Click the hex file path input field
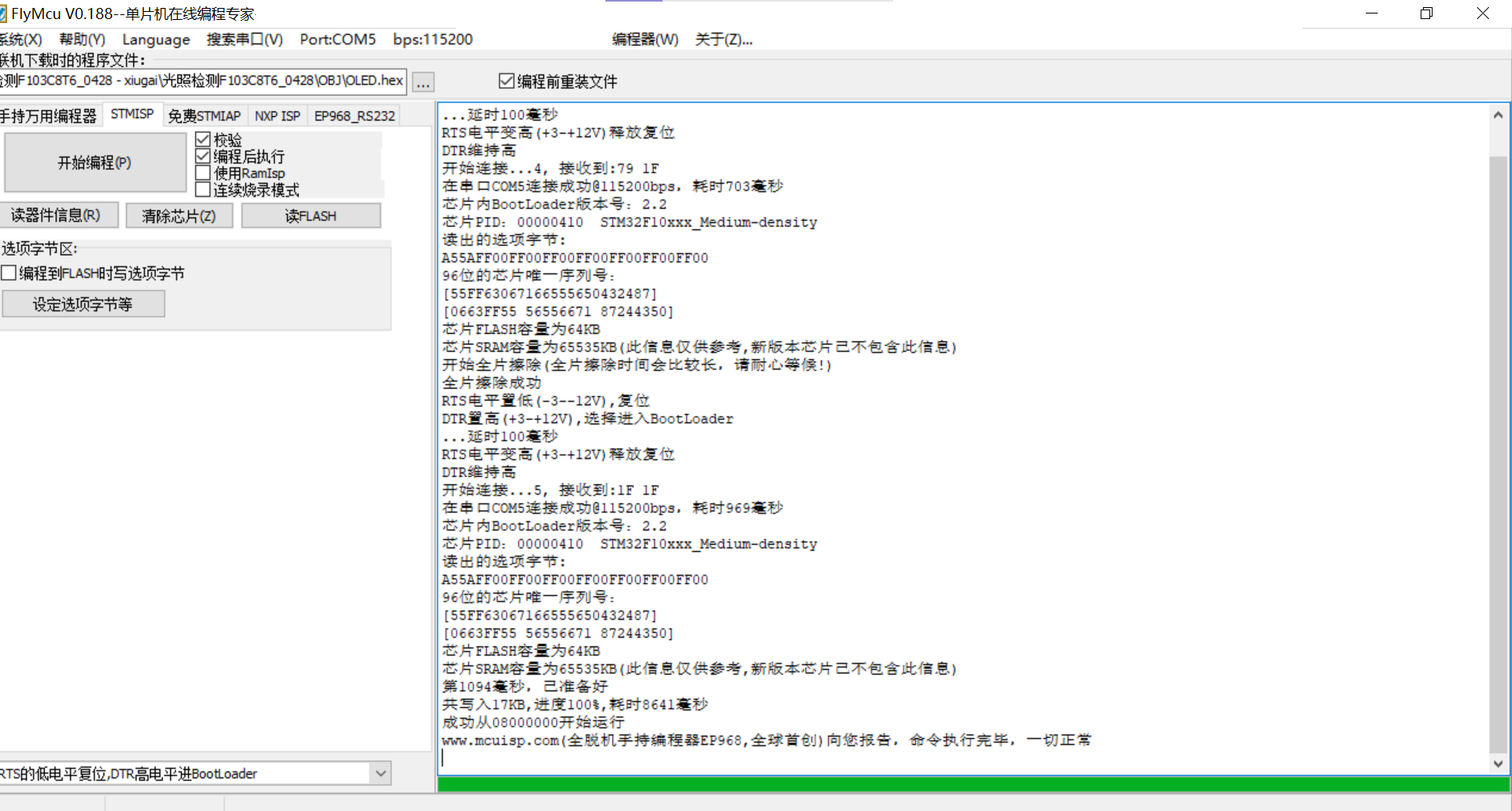The image size is (1512, 811). [x=203, y=80]
